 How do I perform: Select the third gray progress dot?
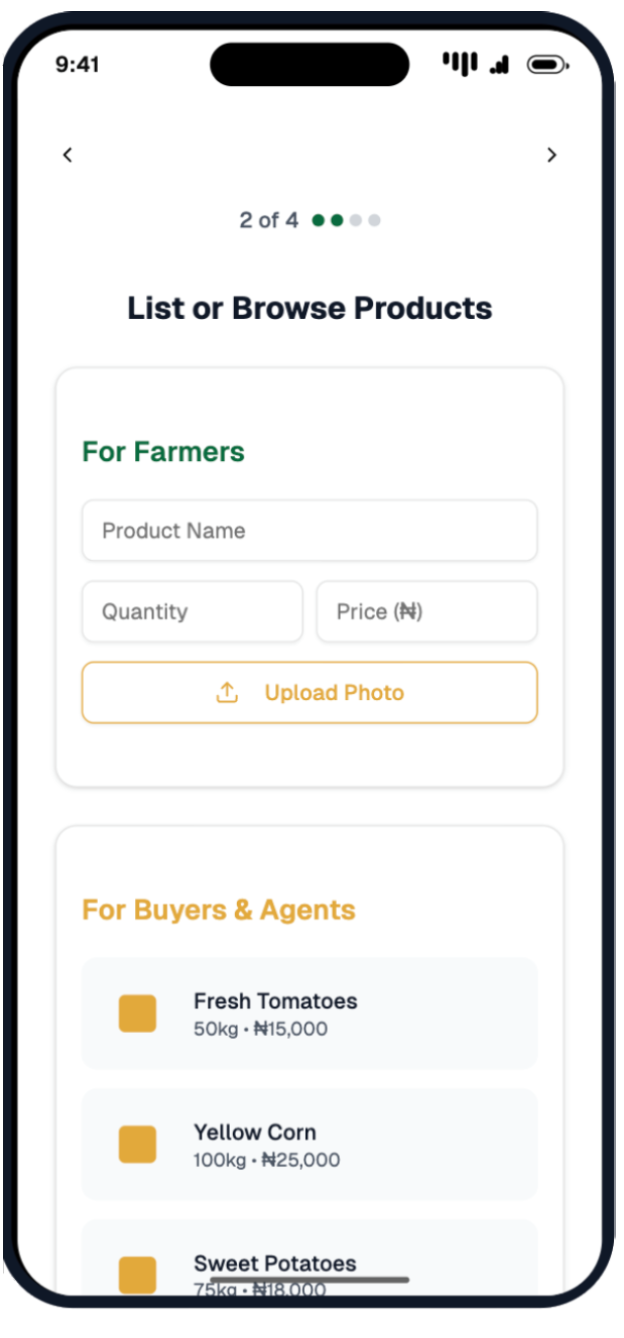coord(355,220)
